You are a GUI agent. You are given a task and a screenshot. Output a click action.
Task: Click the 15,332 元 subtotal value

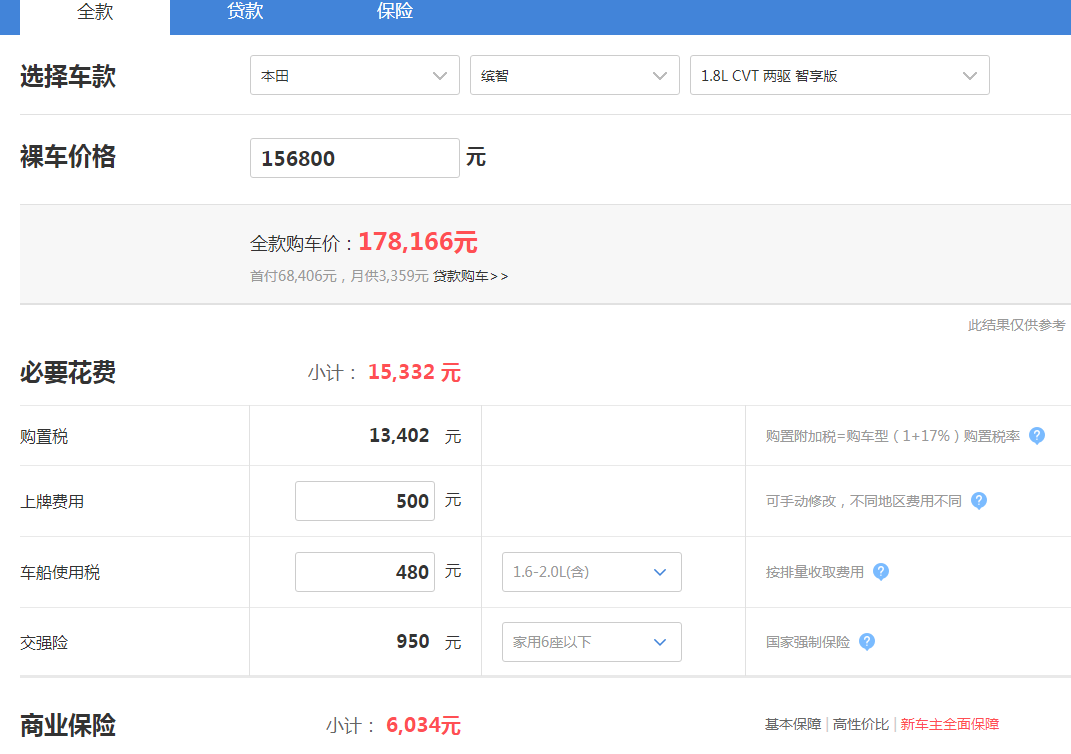(414, 372)
